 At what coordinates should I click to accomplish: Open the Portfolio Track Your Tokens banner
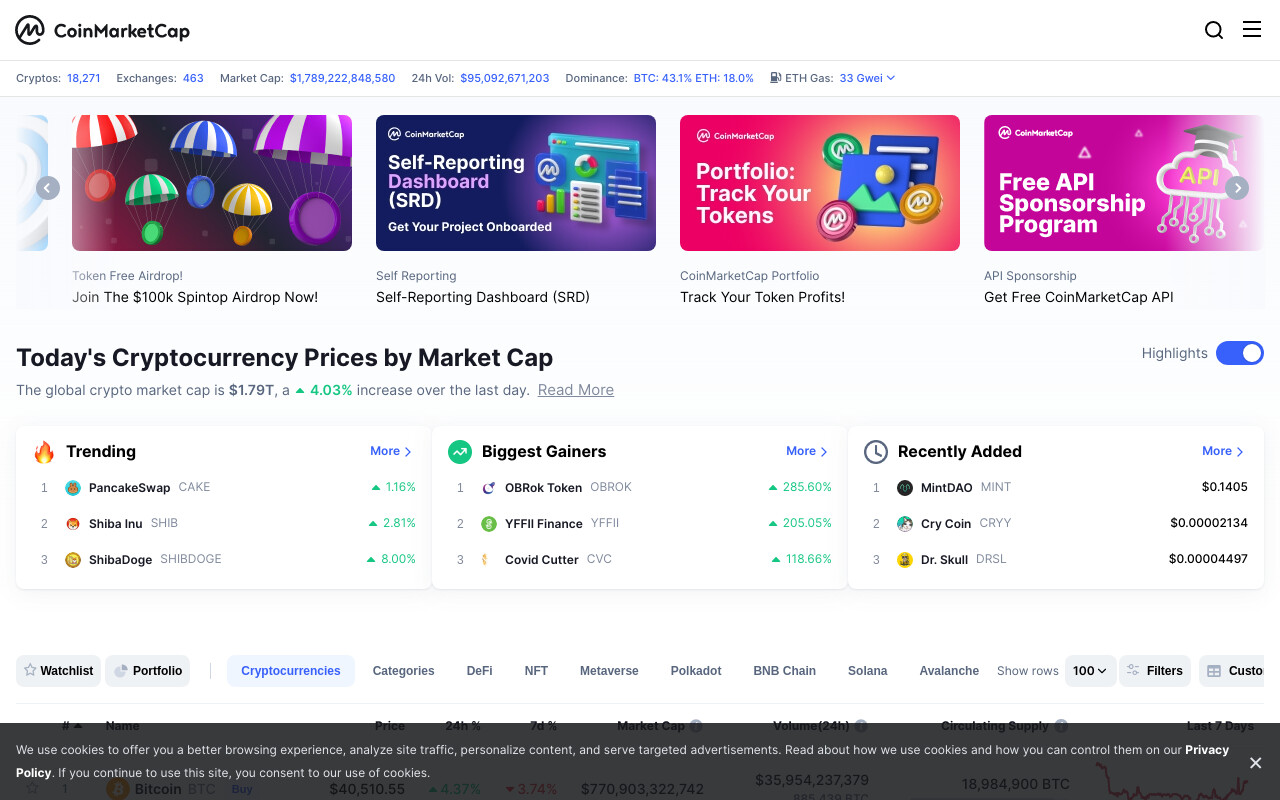820,183
